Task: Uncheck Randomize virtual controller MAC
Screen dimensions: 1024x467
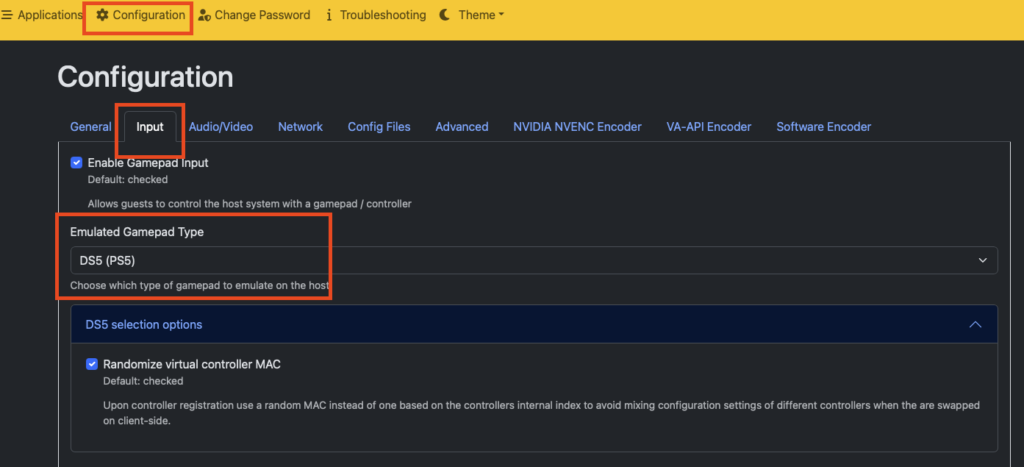Action: [x=93, y=364]
